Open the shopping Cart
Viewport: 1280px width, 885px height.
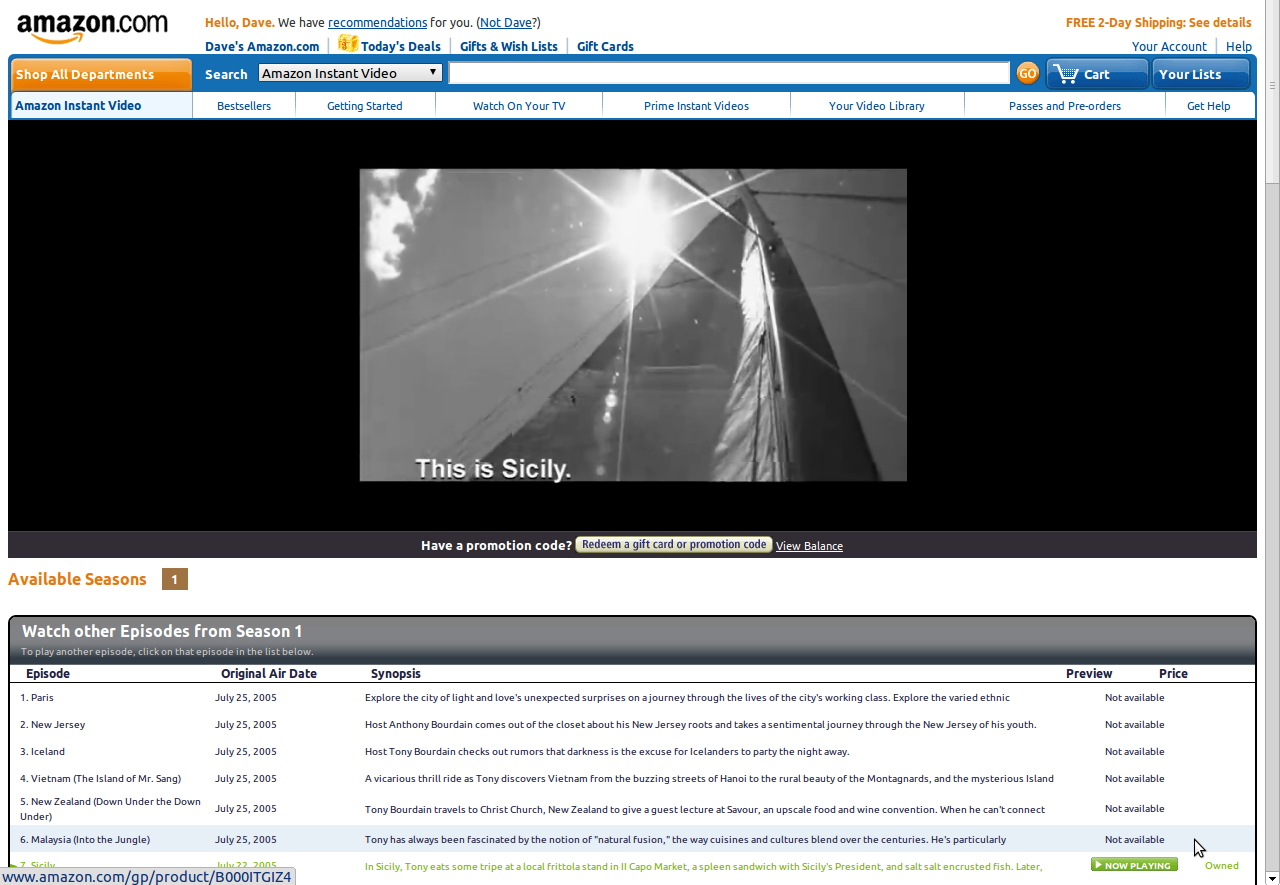click(1096, 74)
